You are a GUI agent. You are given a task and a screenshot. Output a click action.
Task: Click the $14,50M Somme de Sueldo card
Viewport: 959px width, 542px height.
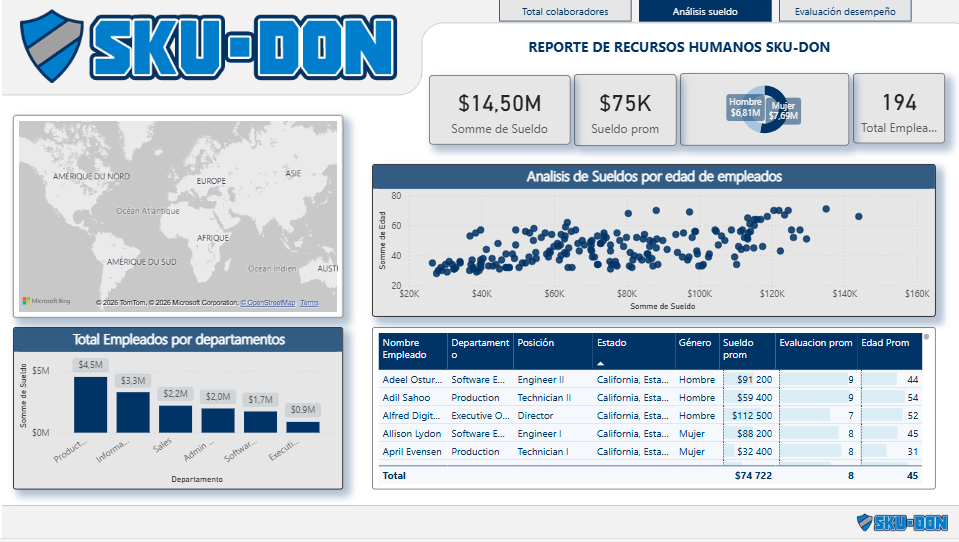(x=499, y=110)
